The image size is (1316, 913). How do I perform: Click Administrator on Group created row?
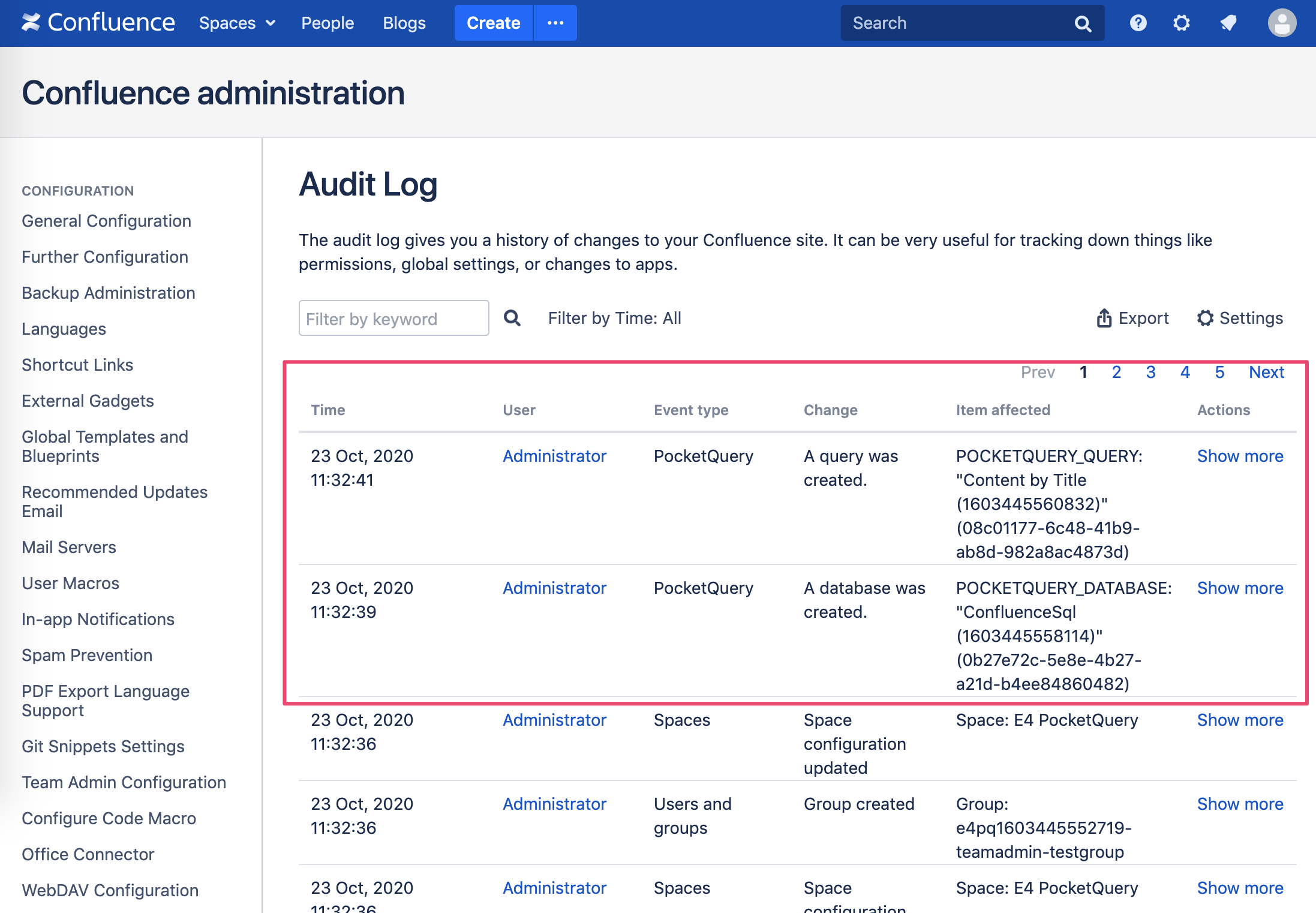click(x=554, y=804)
